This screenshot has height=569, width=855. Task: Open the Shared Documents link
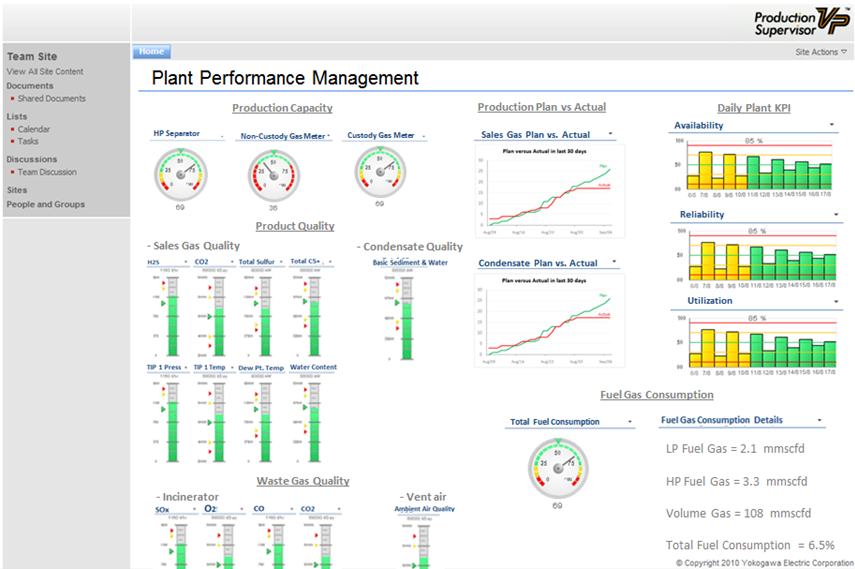pos(51,99)
